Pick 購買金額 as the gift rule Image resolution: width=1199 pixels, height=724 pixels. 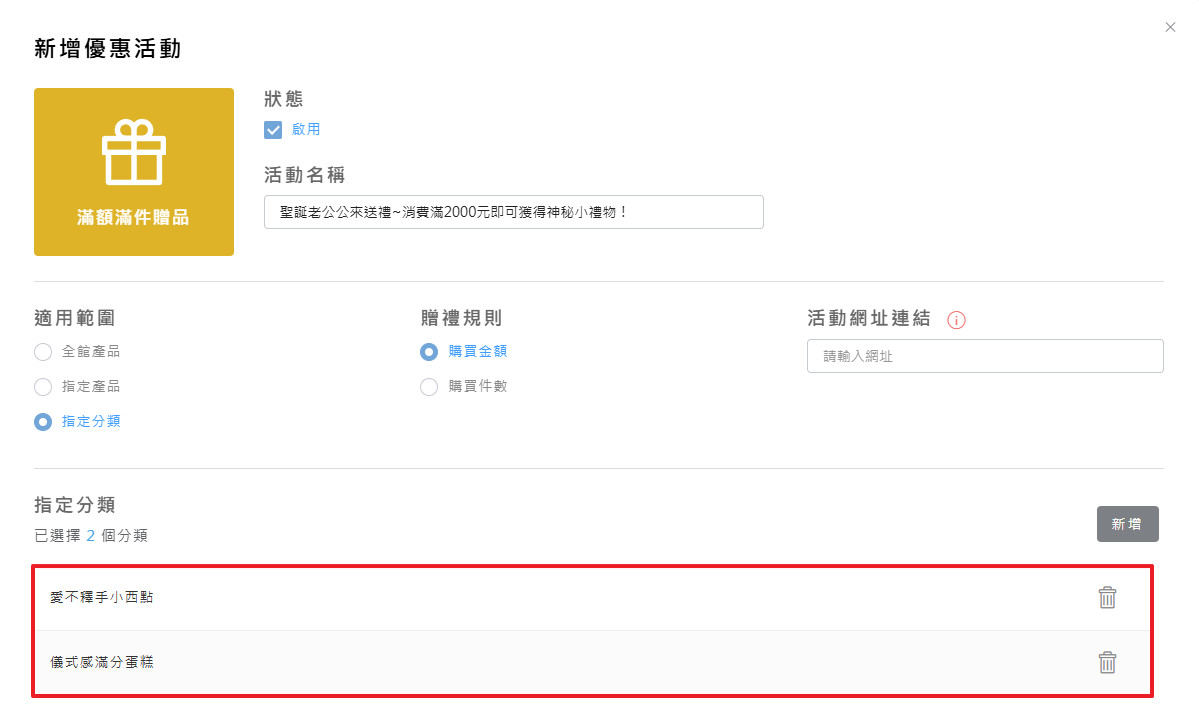pyautogui.click(x=429, y=352)
